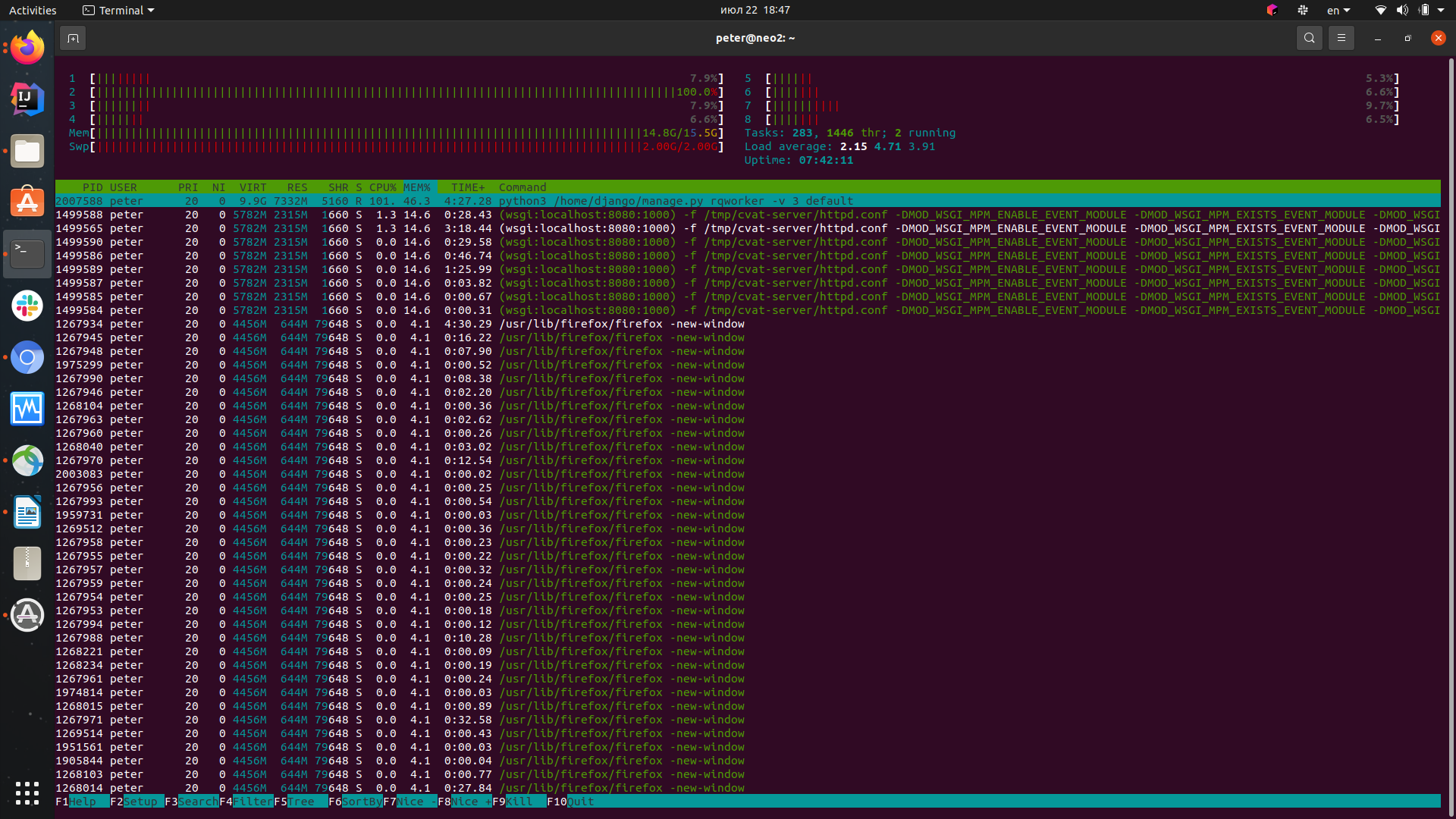The image size is (1456, 819).
Task: Open the terminal hamburger menu
Action: [1341, 38]
